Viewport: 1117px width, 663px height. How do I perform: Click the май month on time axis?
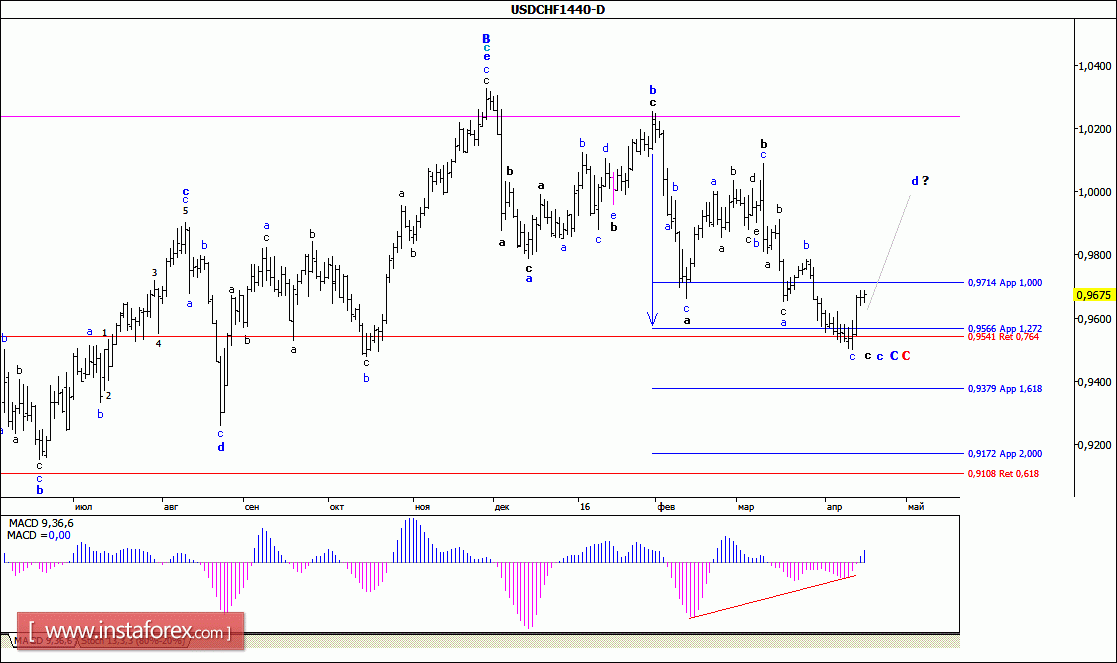click(915, 508)
